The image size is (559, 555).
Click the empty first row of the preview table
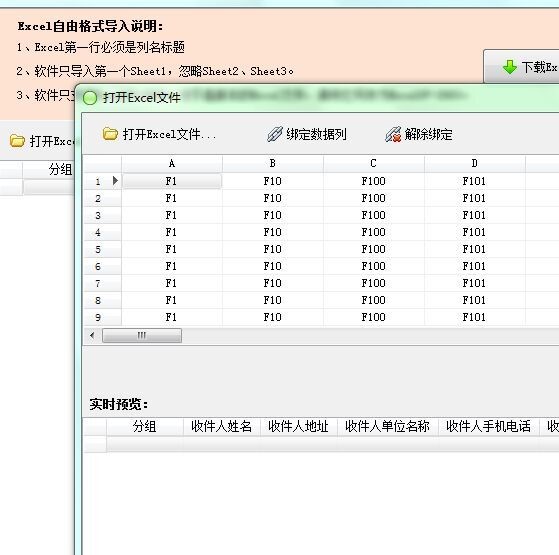coord(321,444)
